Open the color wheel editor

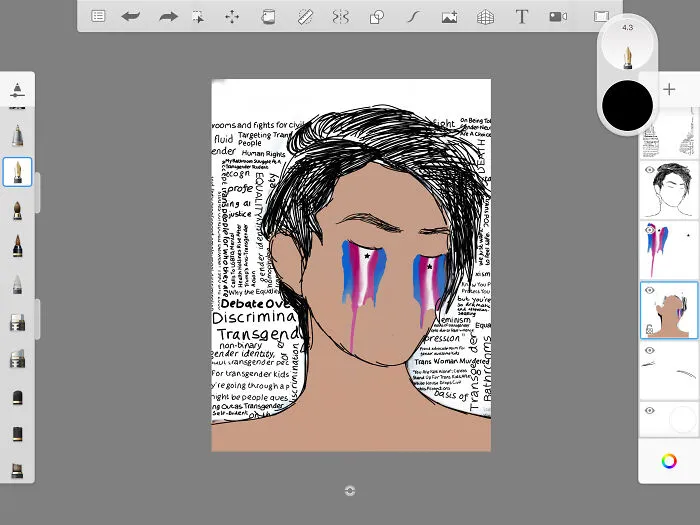[669, 461]
